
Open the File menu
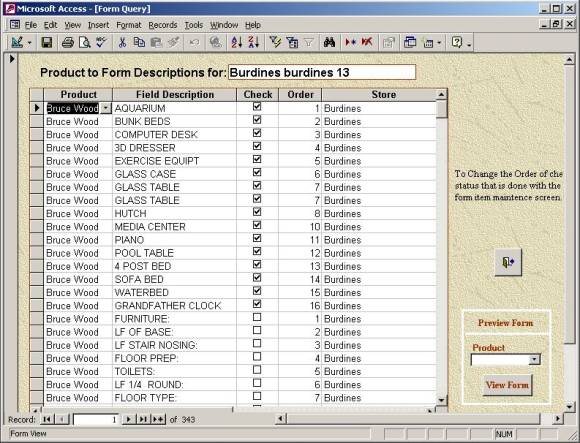31,25
